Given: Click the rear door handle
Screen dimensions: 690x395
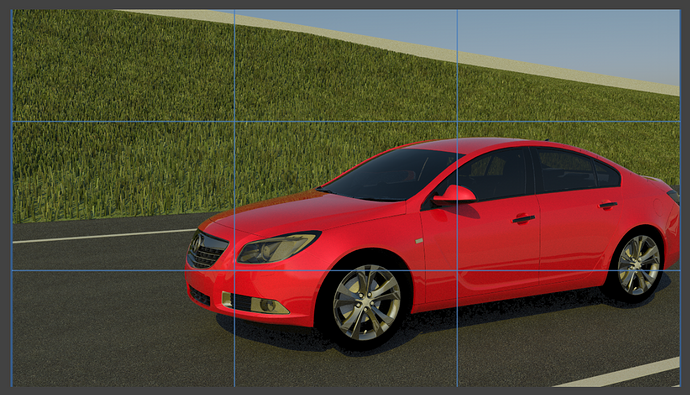Looking at the screenshot, I should (608, 205).
